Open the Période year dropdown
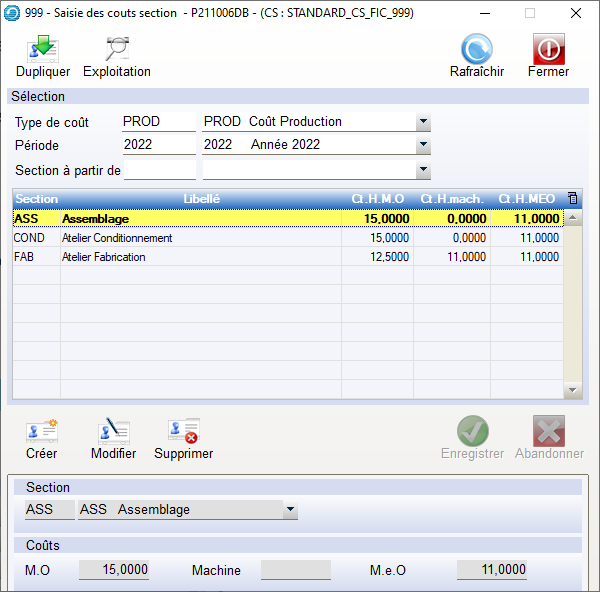Viewport: 600px width, 592px height. point(423,145)
